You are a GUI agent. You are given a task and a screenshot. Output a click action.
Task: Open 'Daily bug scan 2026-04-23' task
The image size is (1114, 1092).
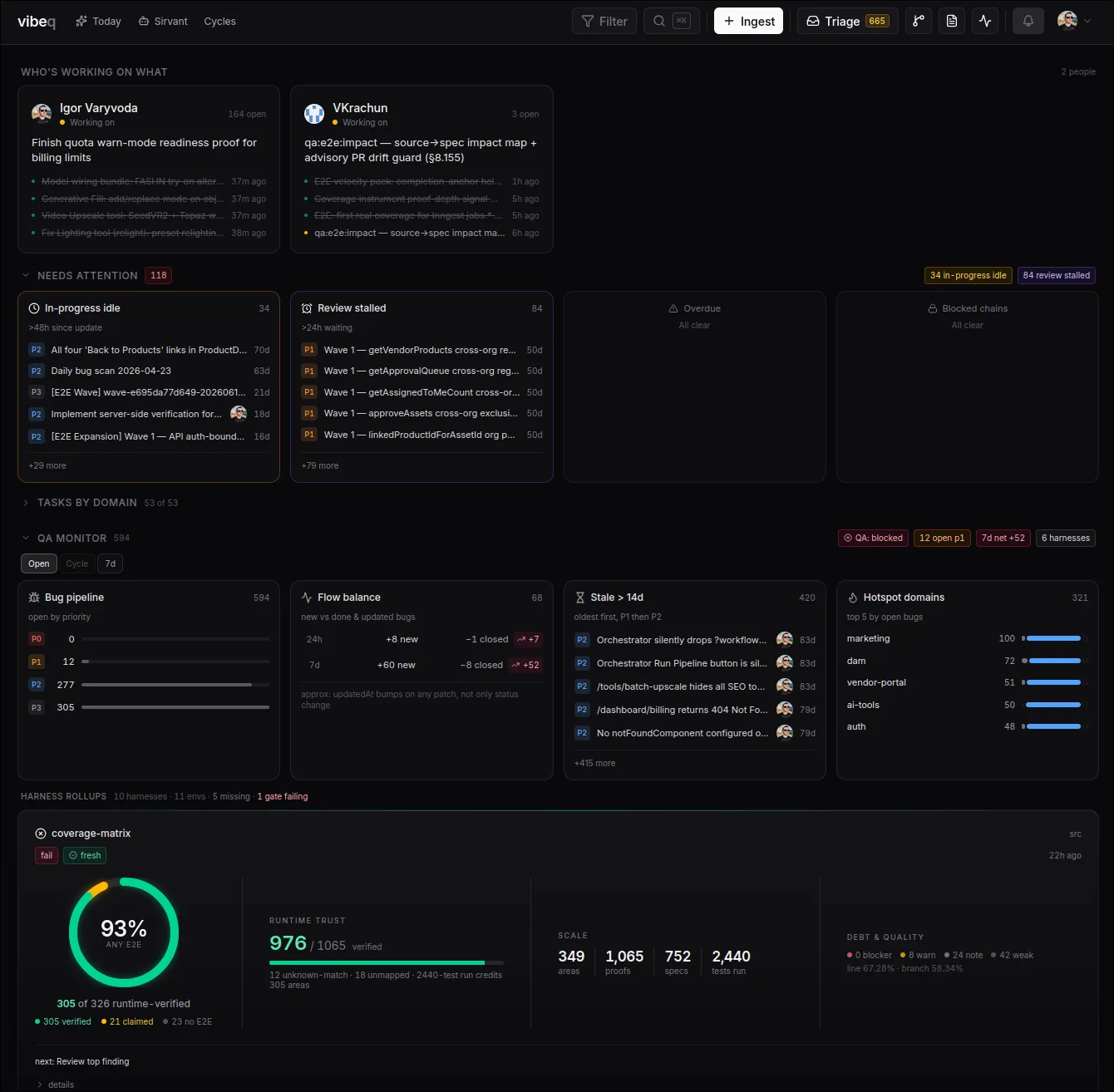click(149, 371)
